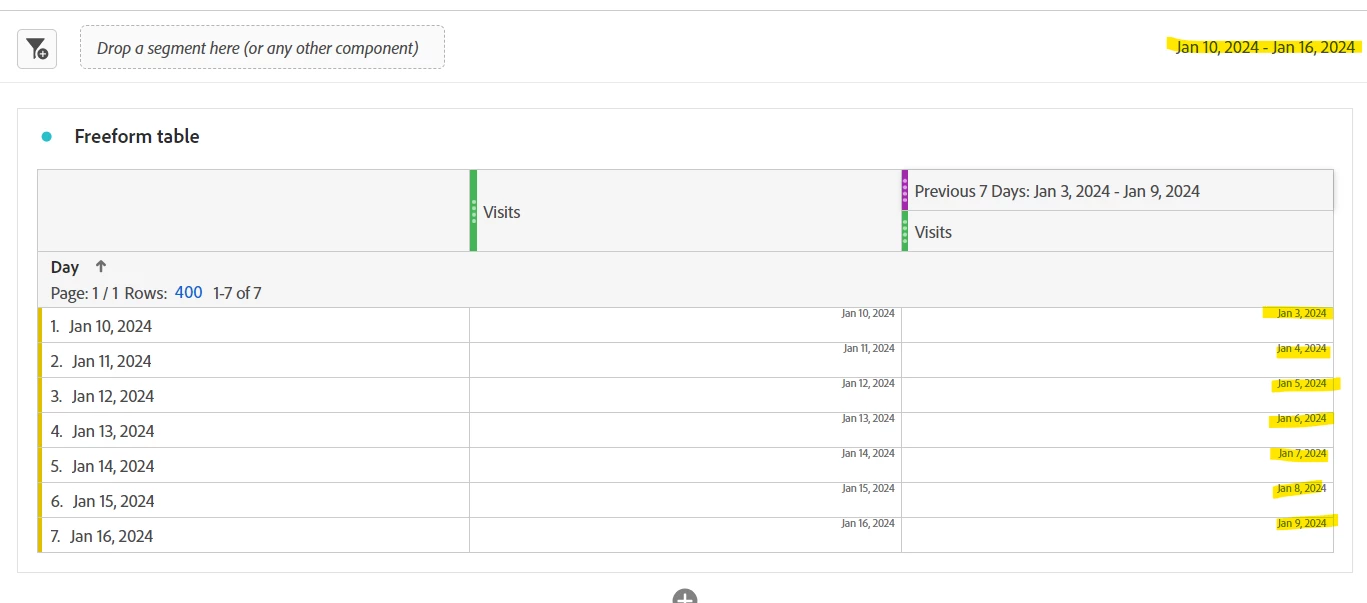Click the Jan 3, 2024 comparison cell
1367x603 pixels.
click(1117, 326)
